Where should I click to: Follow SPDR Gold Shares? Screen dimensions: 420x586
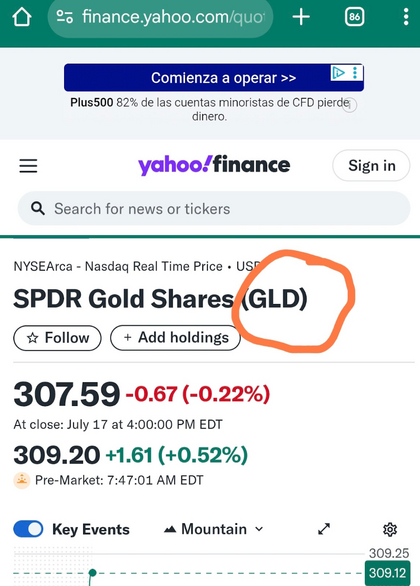tap(58, 338)
